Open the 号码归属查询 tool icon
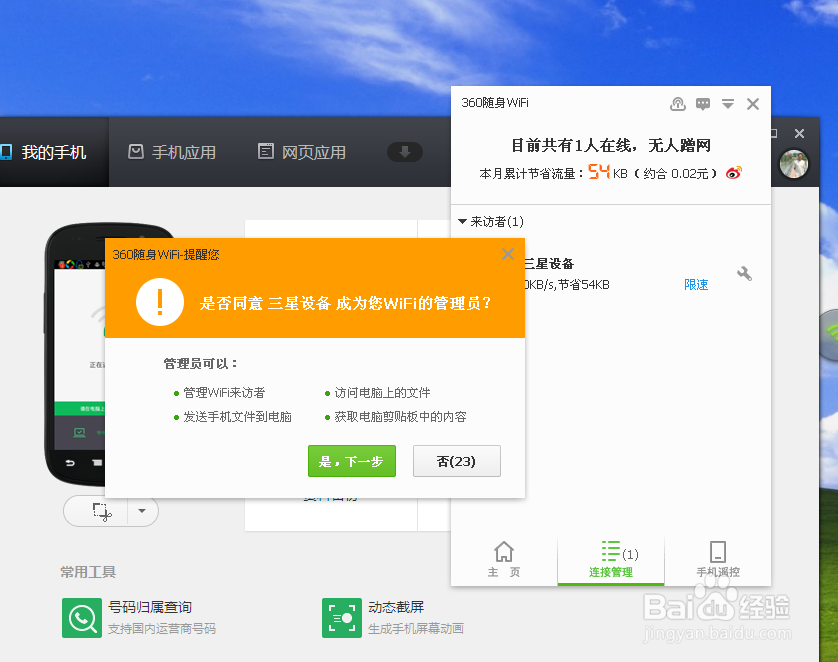This screenshot has height=662, width=838. coord(82,618)
